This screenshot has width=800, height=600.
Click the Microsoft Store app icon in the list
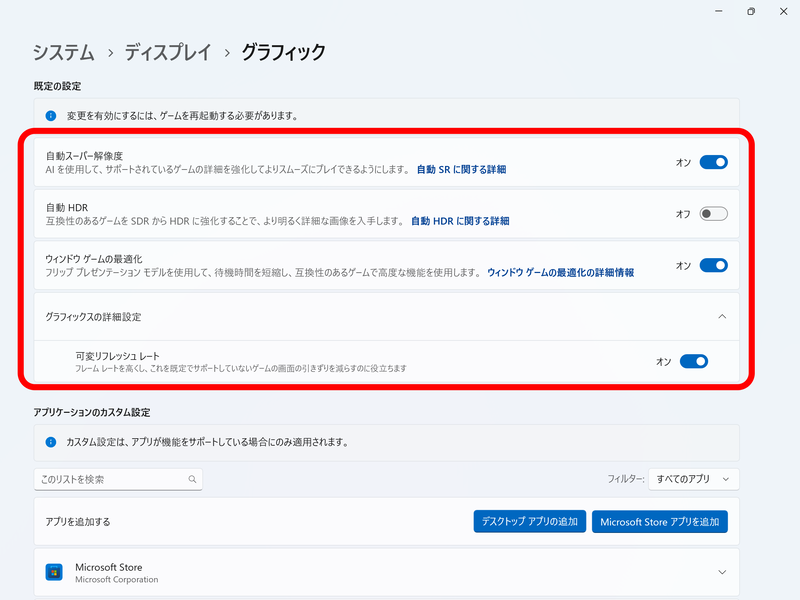pyautogui.click(x=55, y=572)
